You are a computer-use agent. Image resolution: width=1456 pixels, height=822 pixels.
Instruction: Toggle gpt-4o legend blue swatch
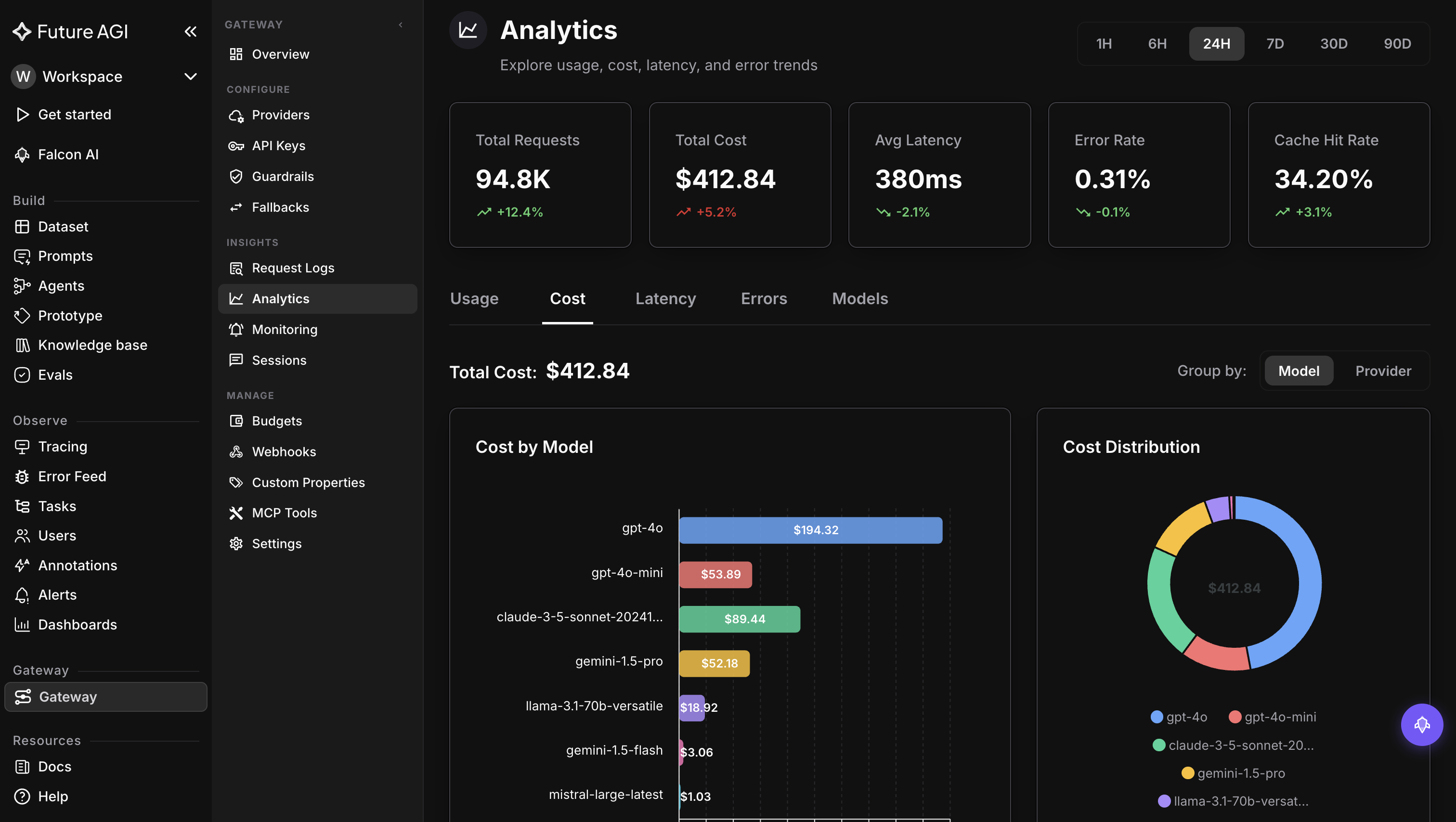coord(1157,717)
